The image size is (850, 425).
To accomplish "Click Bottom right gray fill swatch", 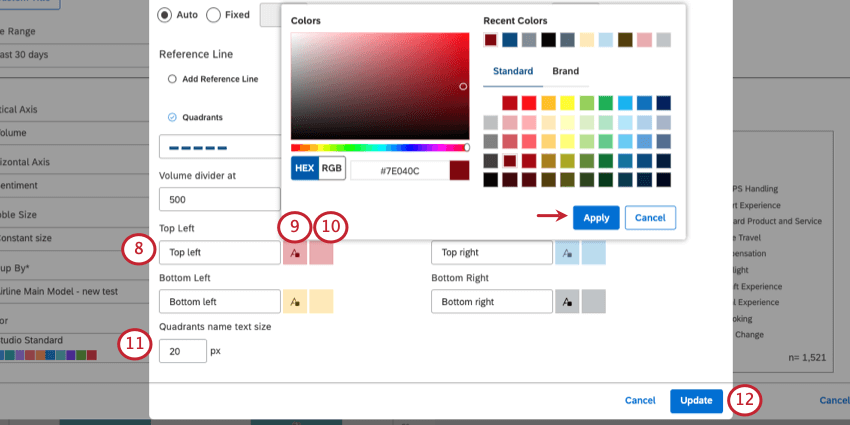I will [x=594, y=301].
